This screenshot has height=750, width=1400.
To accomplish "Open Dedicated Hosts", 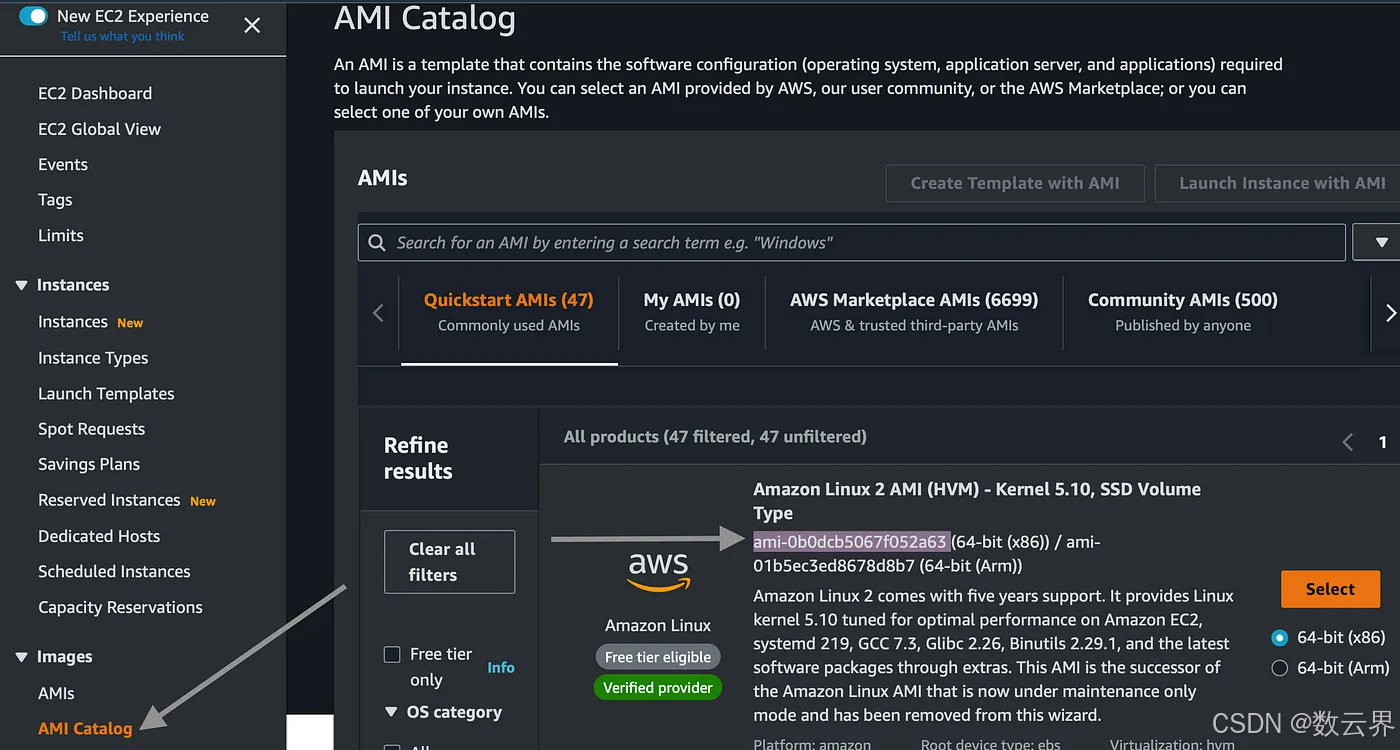I will pos(99,536).
